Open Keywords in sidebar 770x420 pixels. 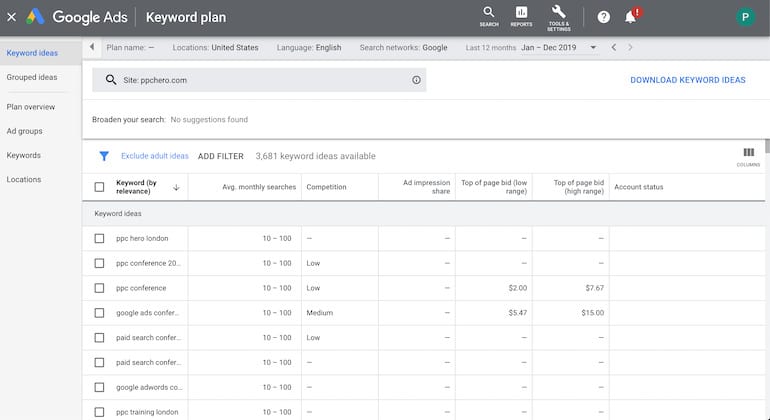[x=24, y=155]
